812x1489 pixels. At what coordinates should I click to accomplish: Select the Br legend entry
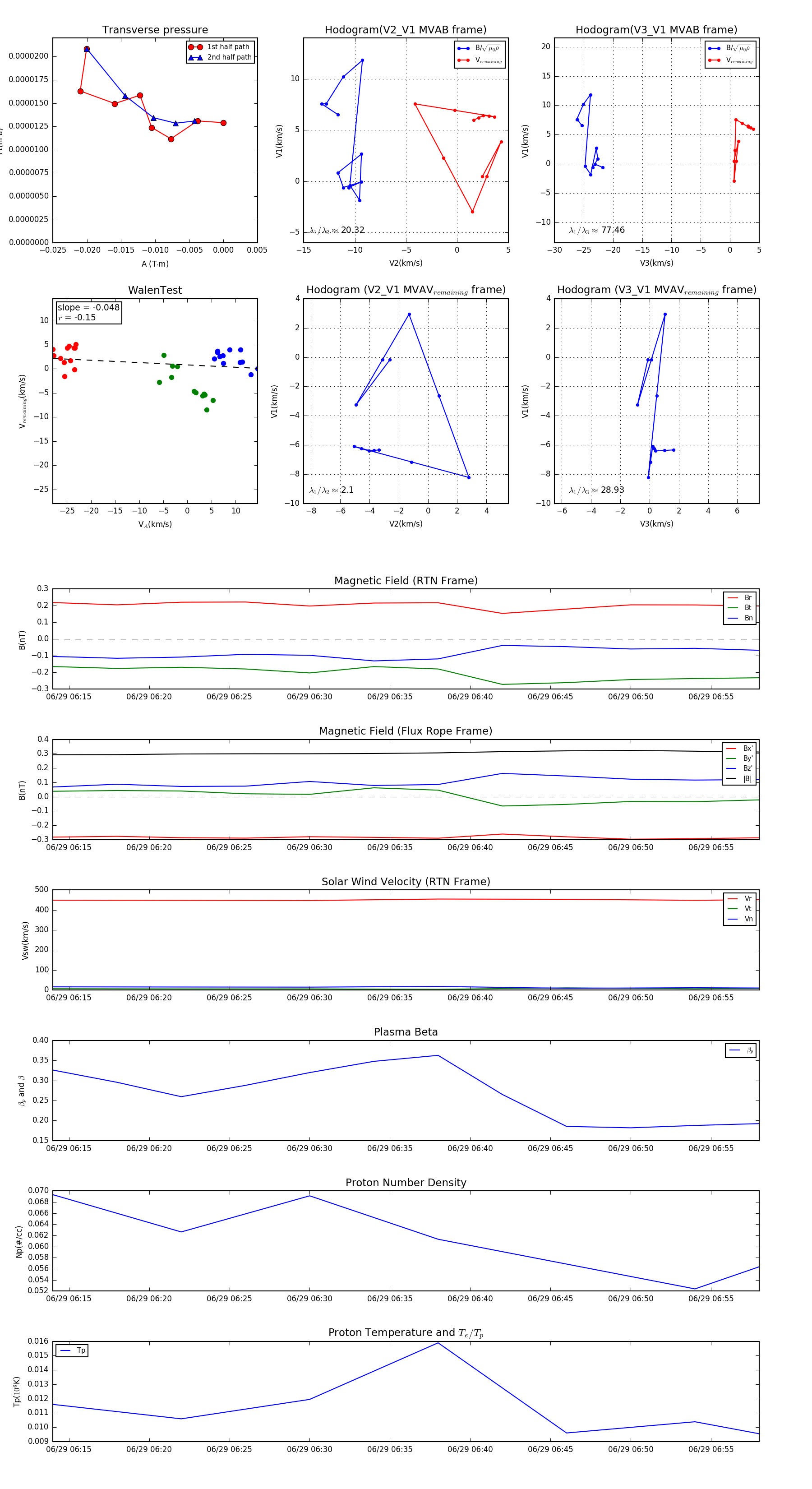(x=740, y=598)
